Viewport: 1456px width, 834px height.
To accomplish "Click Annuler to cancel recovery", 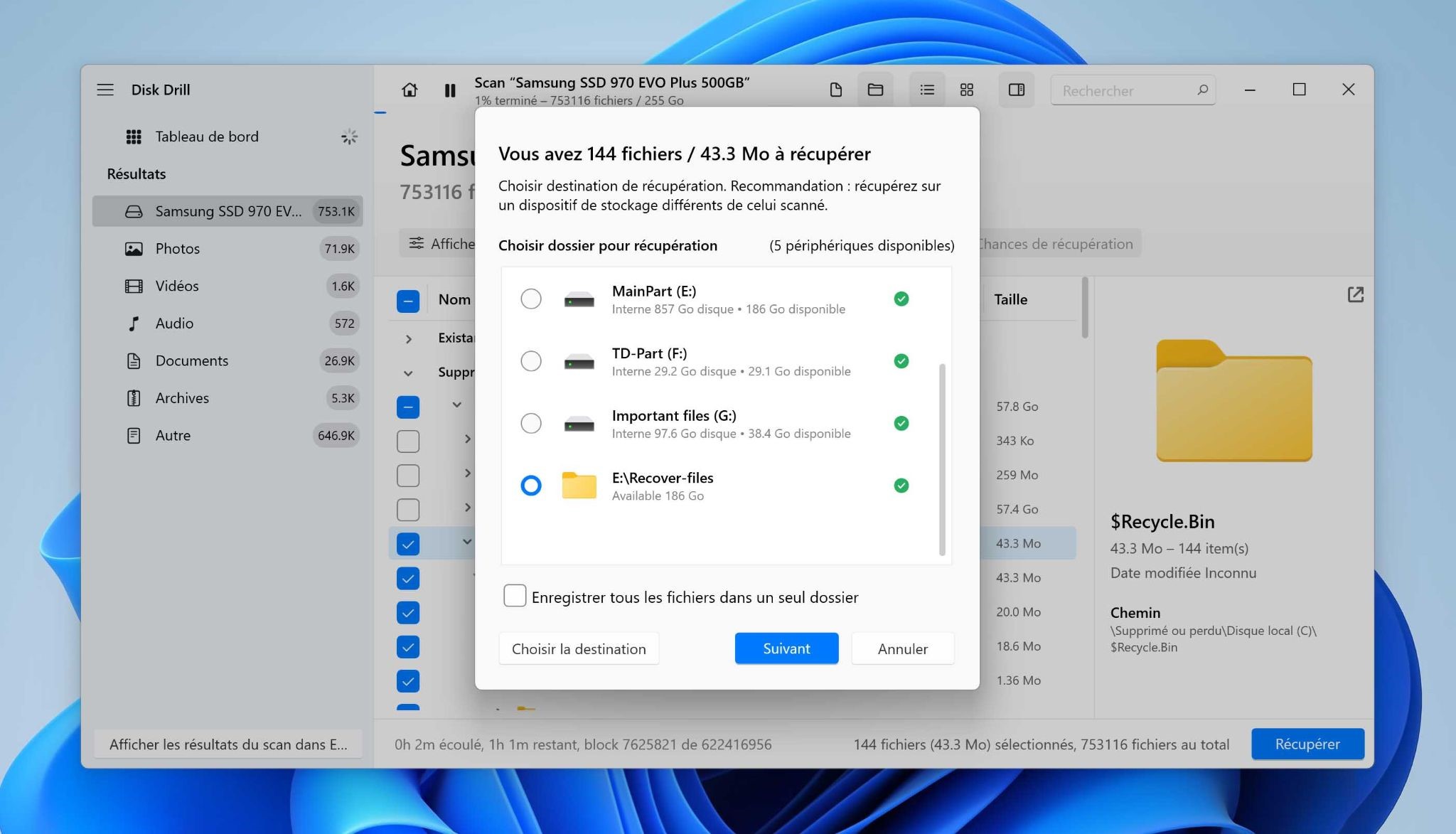I will click(901, 648).
